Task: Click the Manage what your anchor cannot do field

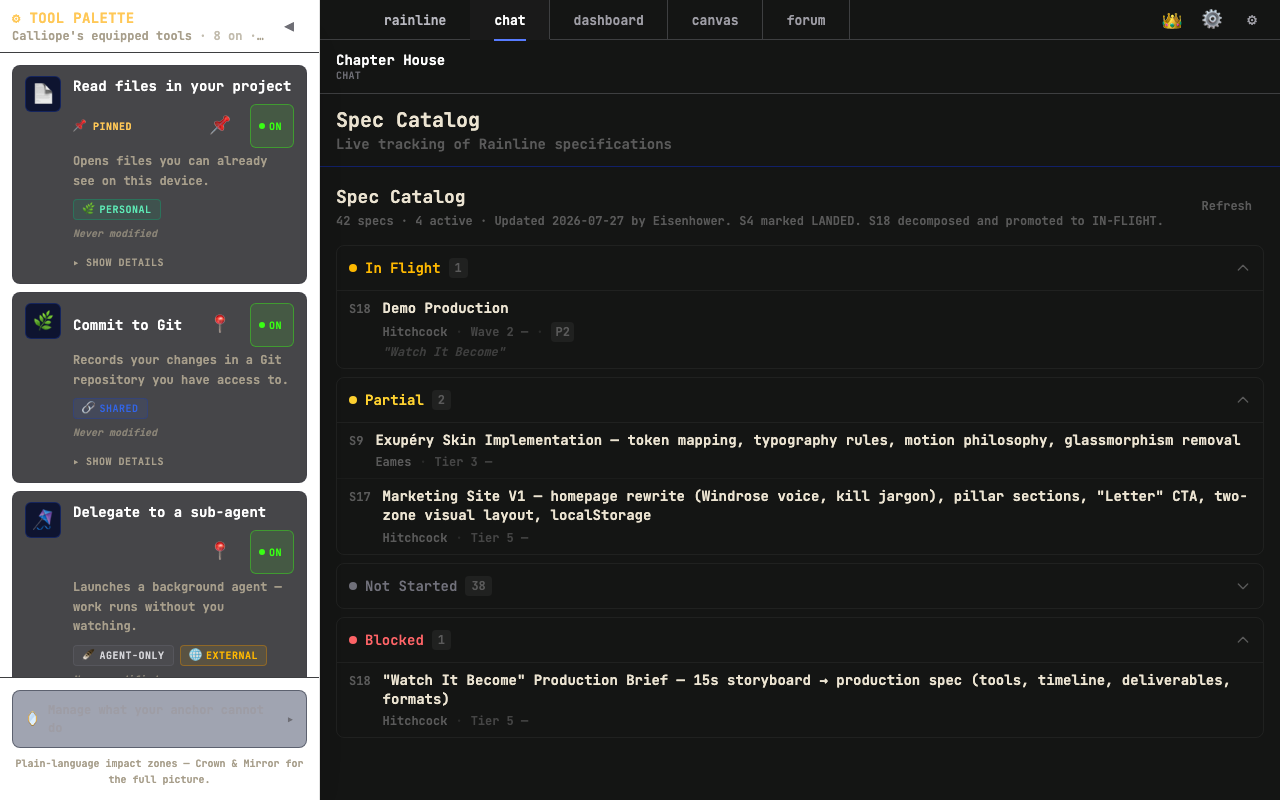Action: [159, 719]
